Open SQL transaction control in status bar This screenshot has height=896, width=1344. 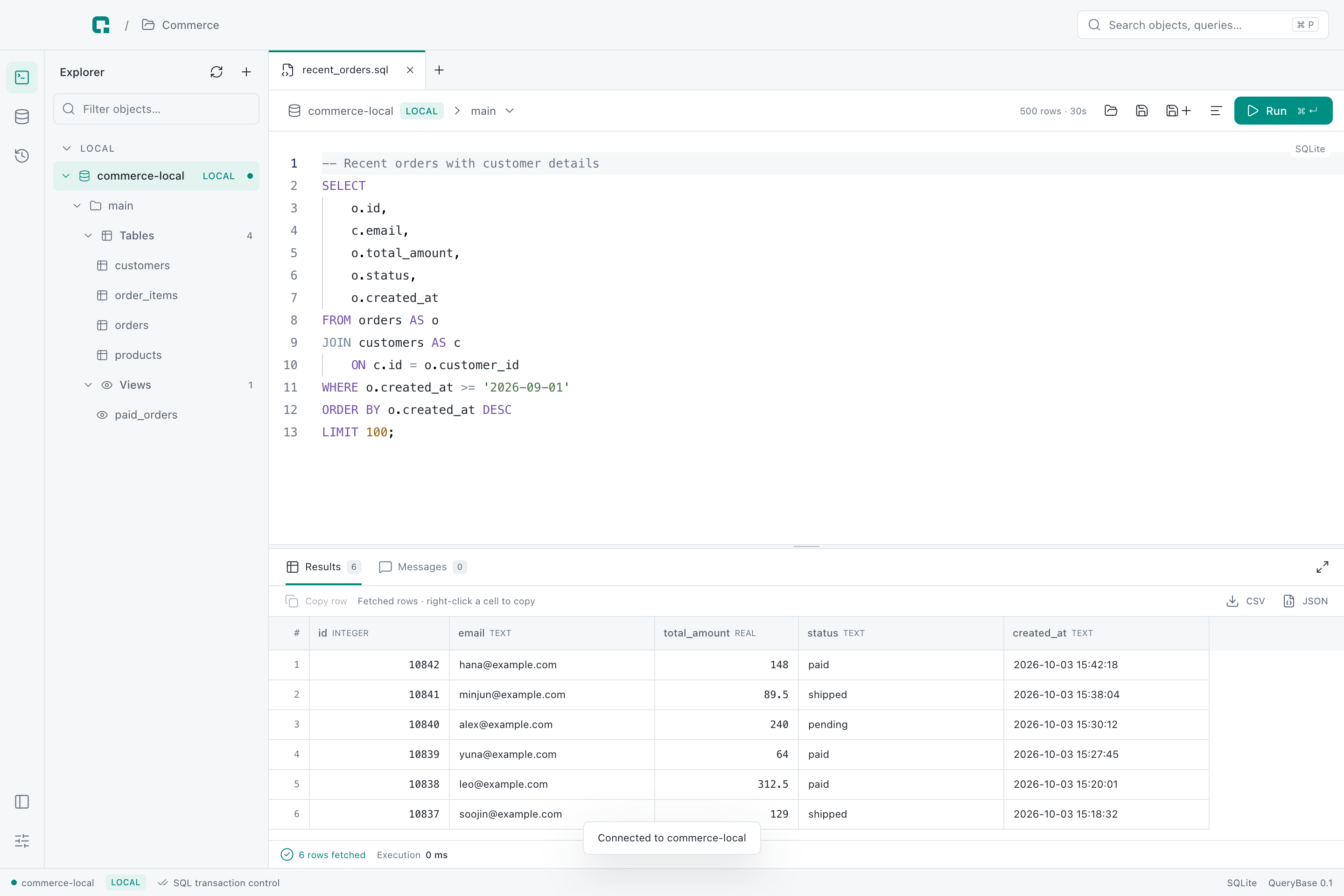[219, 883]
